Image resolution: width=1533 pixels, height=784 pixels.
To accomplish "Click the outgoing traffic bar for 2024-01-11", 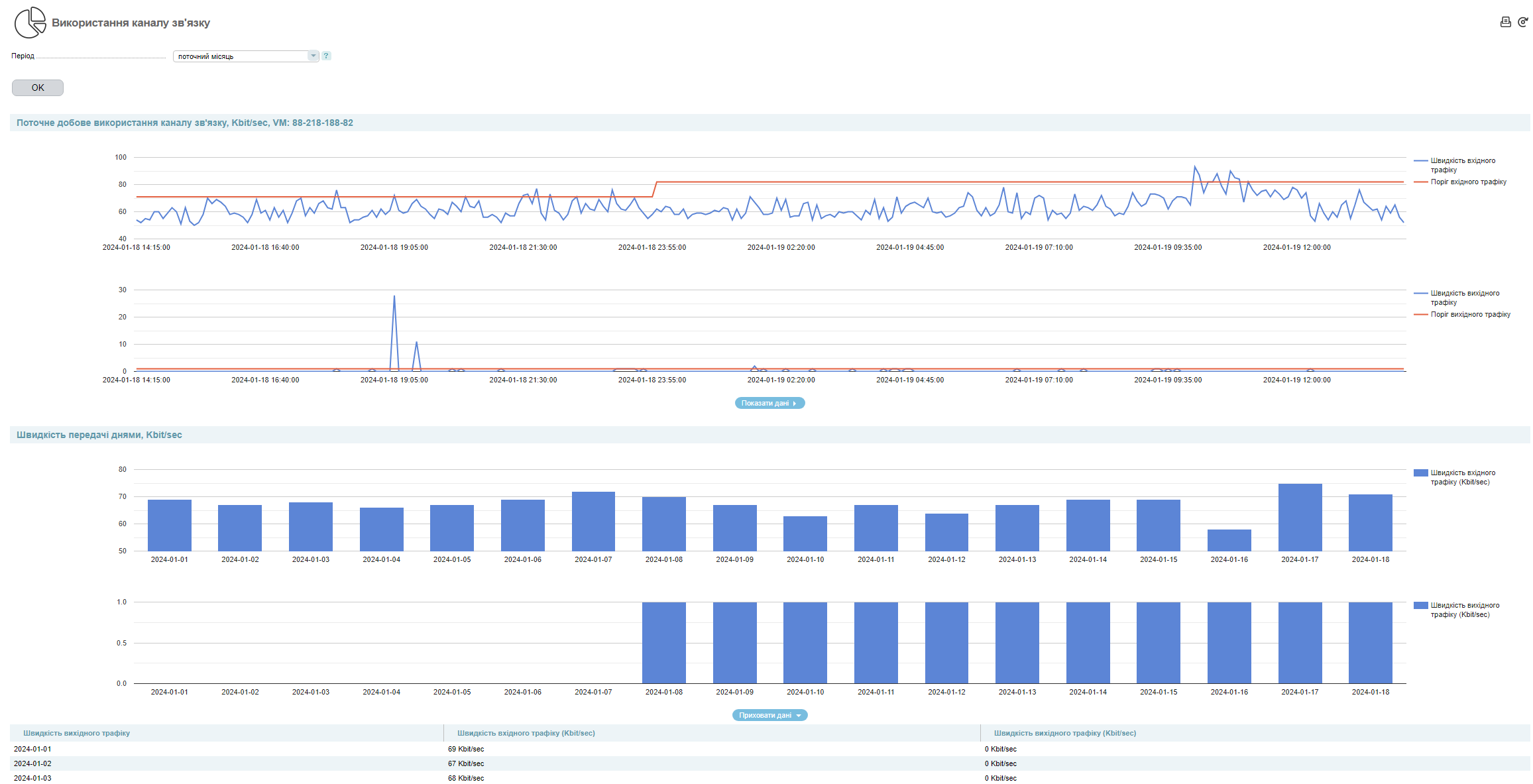I will coord(876,643).
